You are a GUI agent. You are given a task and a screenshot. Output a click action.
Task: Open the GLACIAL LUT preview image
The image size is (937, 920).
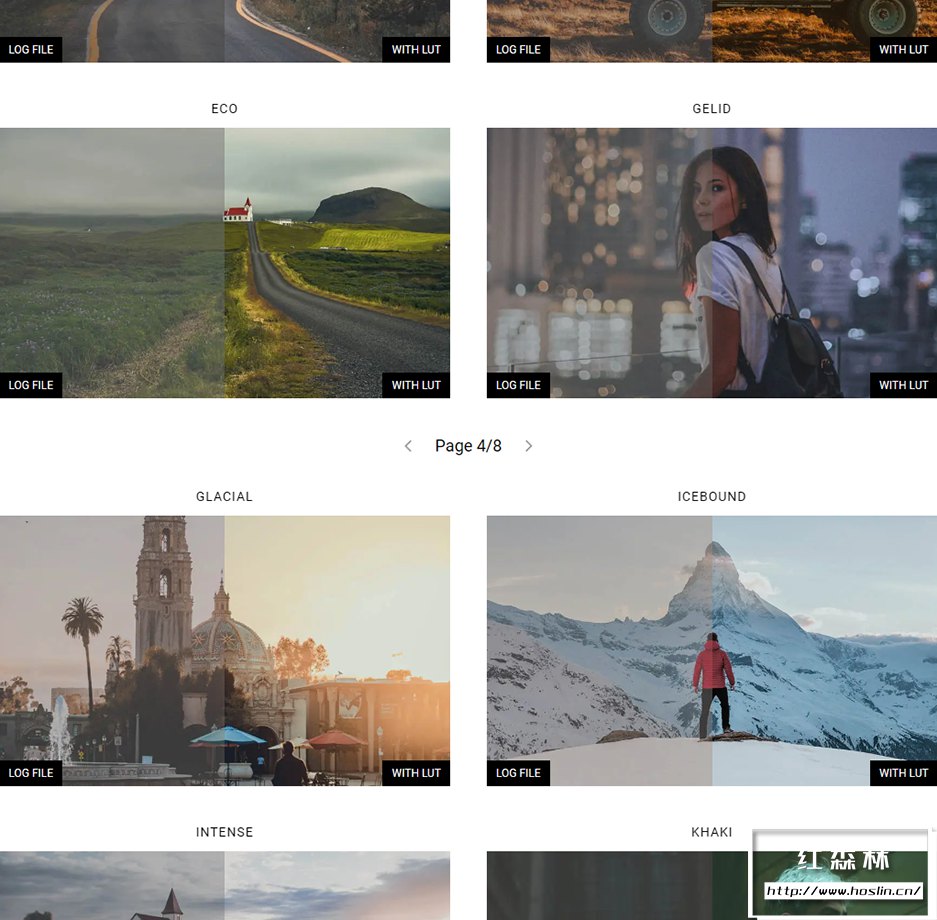click(225, 651)
